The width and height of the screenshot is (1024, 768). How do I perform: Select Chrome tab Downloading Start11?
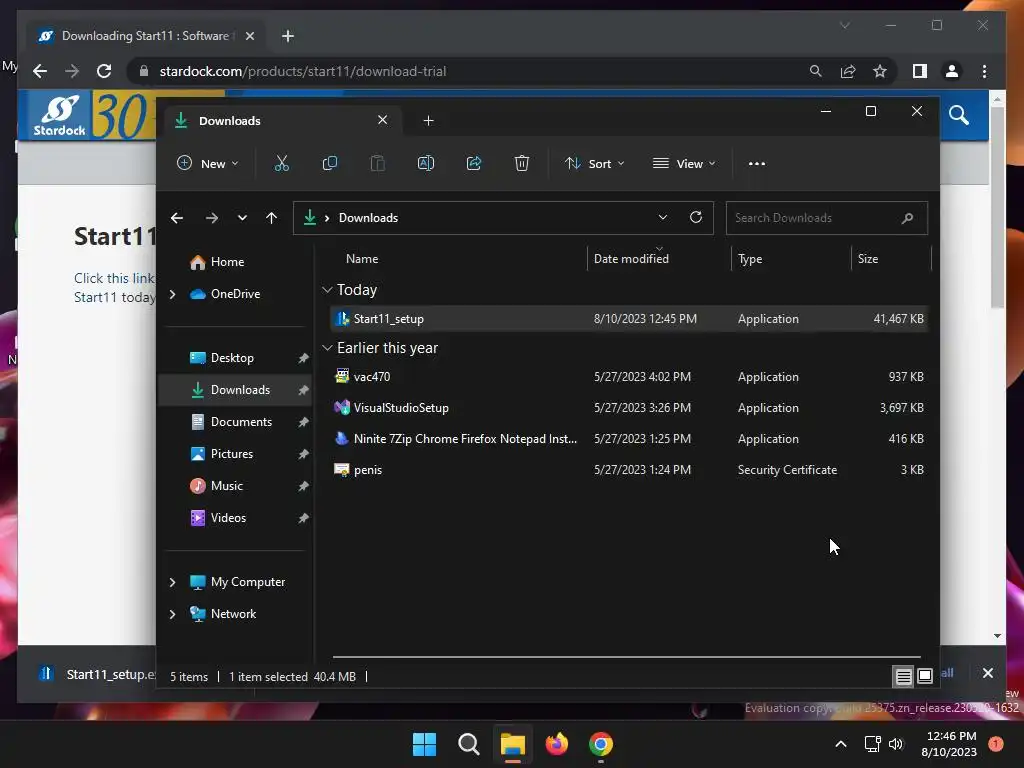pos(145,36)
